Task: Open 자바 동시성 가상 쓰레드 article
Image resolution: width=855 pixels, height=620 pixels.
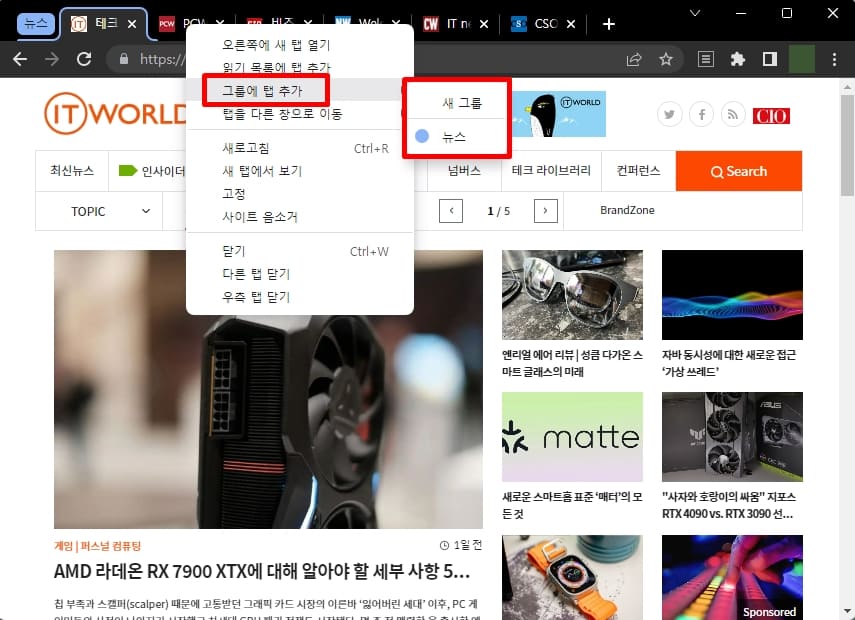Action: [728, 363]
